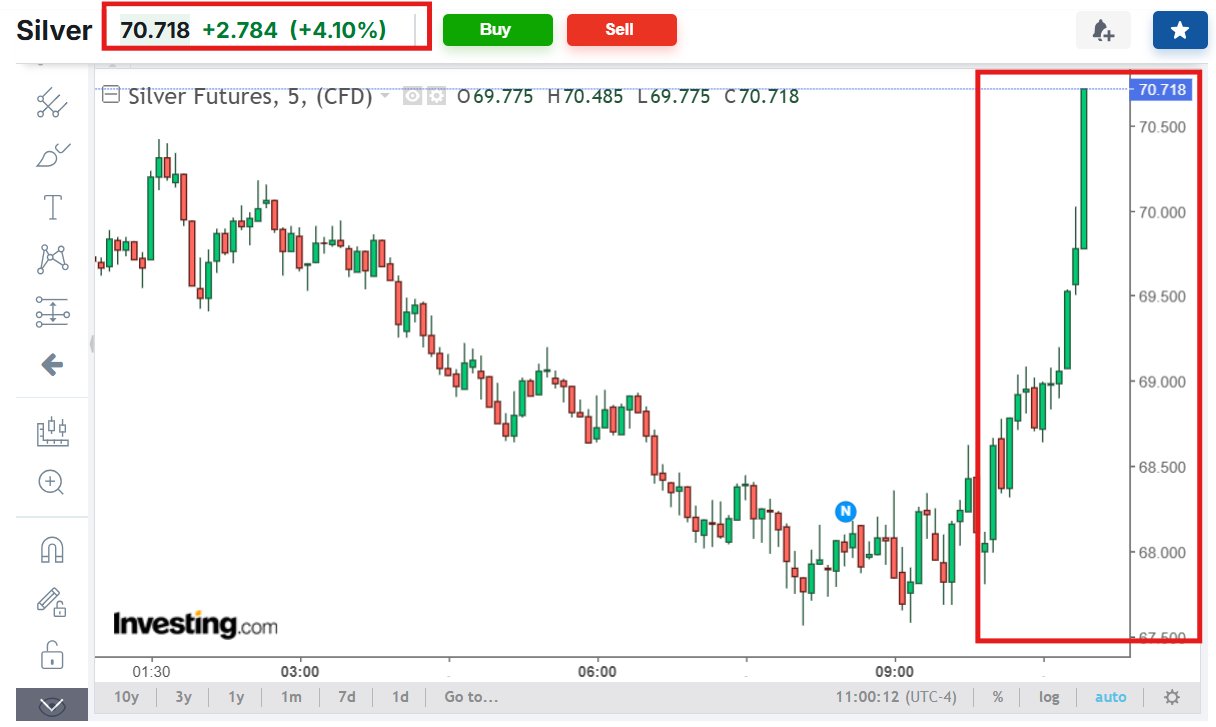Click the Silver title text

point(54,30)
